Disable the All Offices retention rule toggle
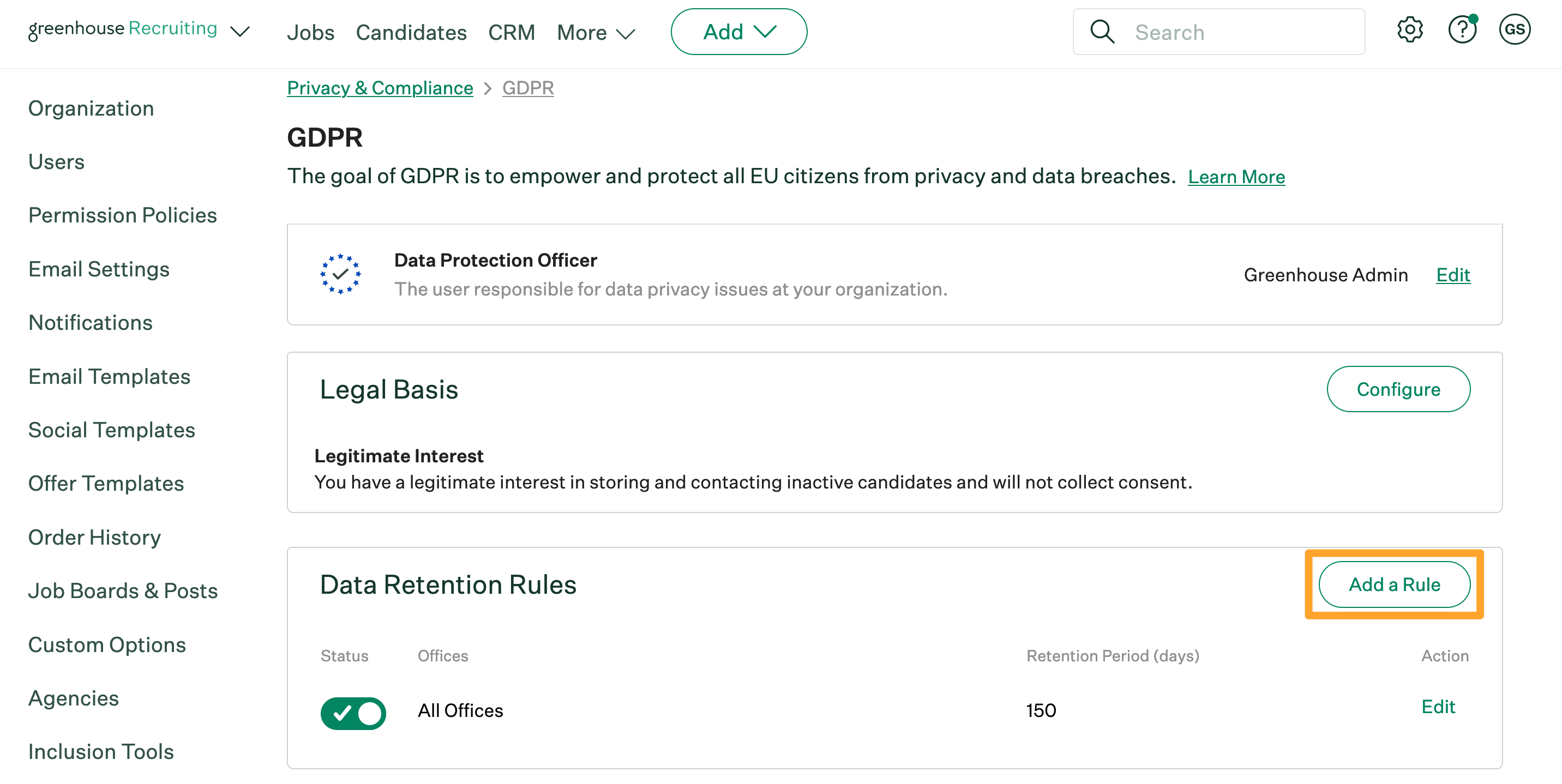1562x784 pixels. [x=353, y=713]
